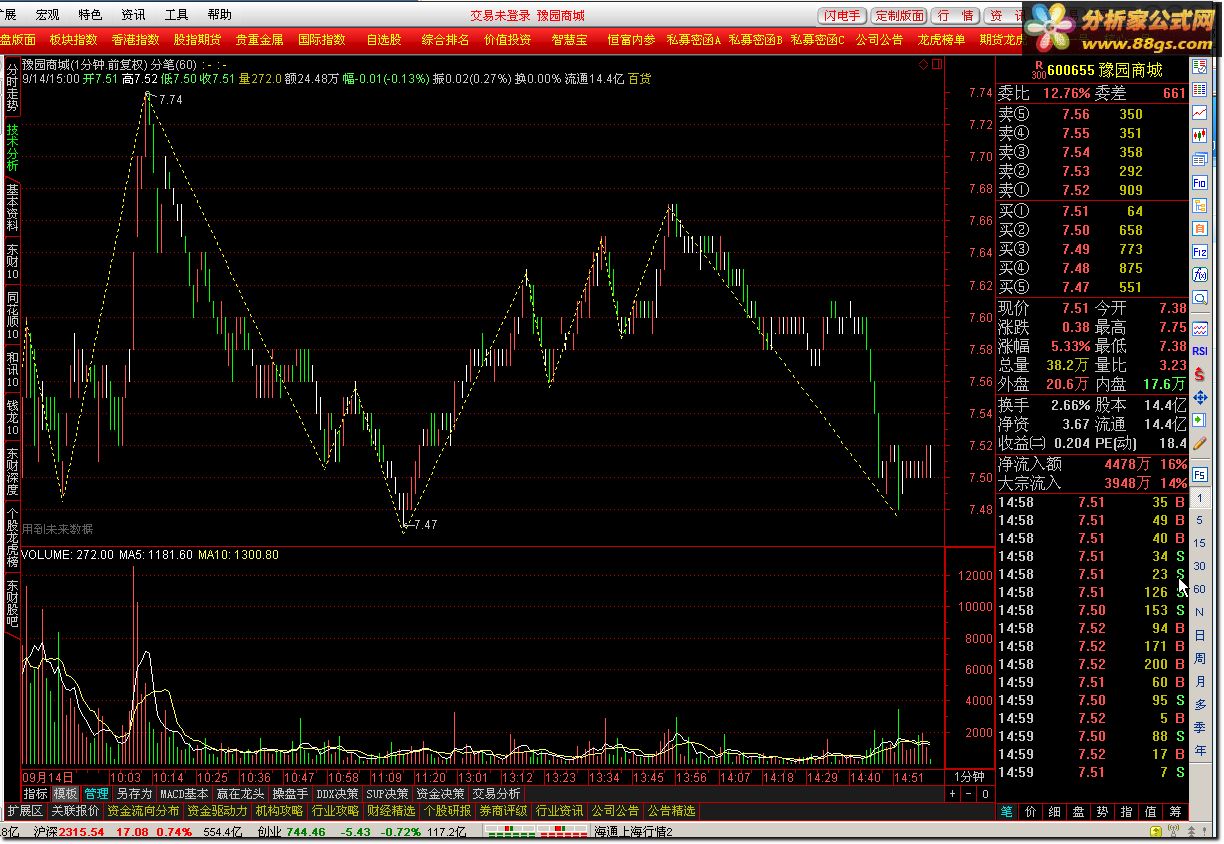Click the 模板 button under chart
The width and height of the screenshot is (1224, 844).
point(66,794)
